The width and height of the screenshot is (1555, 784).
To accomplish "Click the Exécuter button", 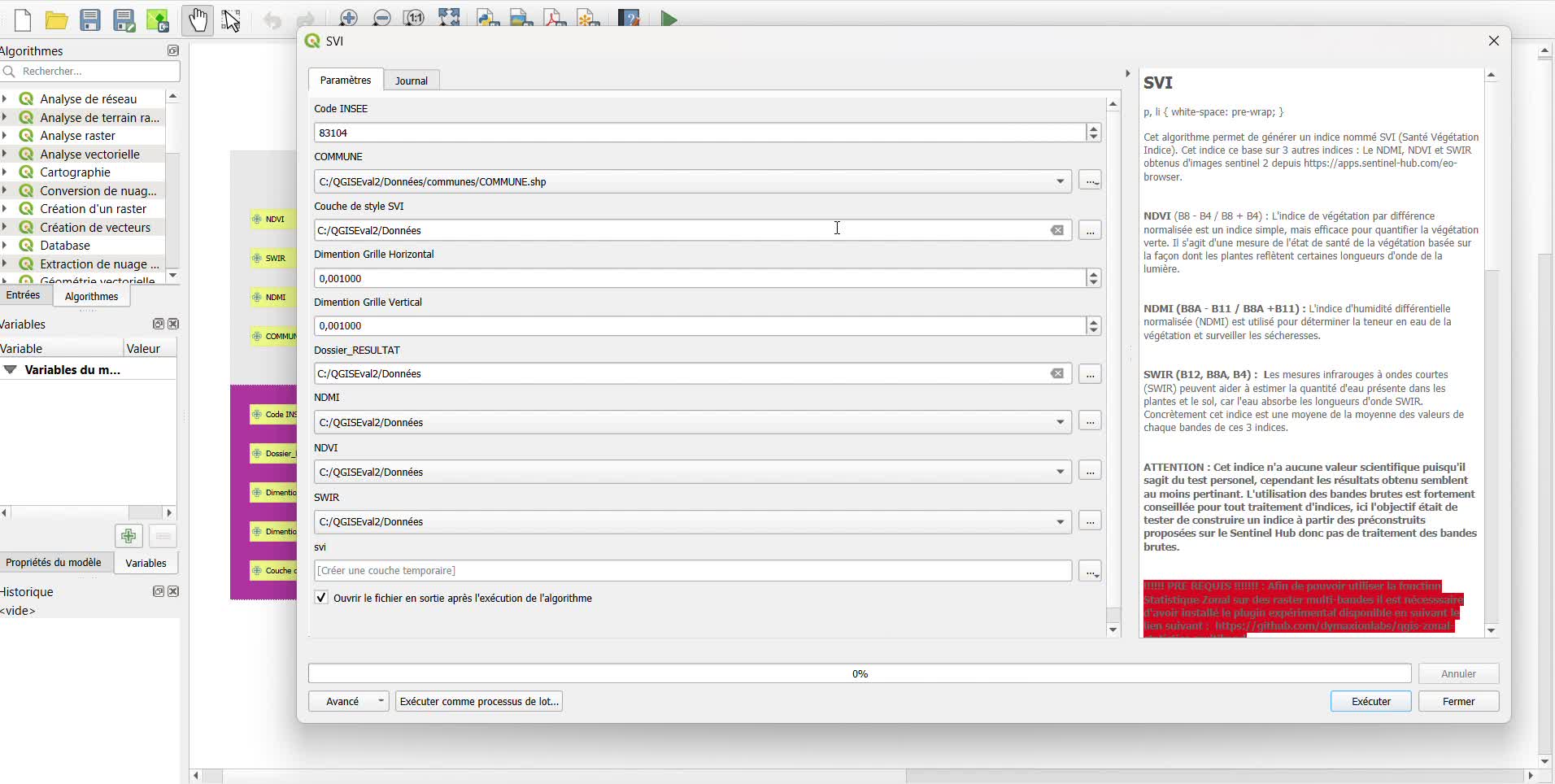I will 1370,701.
